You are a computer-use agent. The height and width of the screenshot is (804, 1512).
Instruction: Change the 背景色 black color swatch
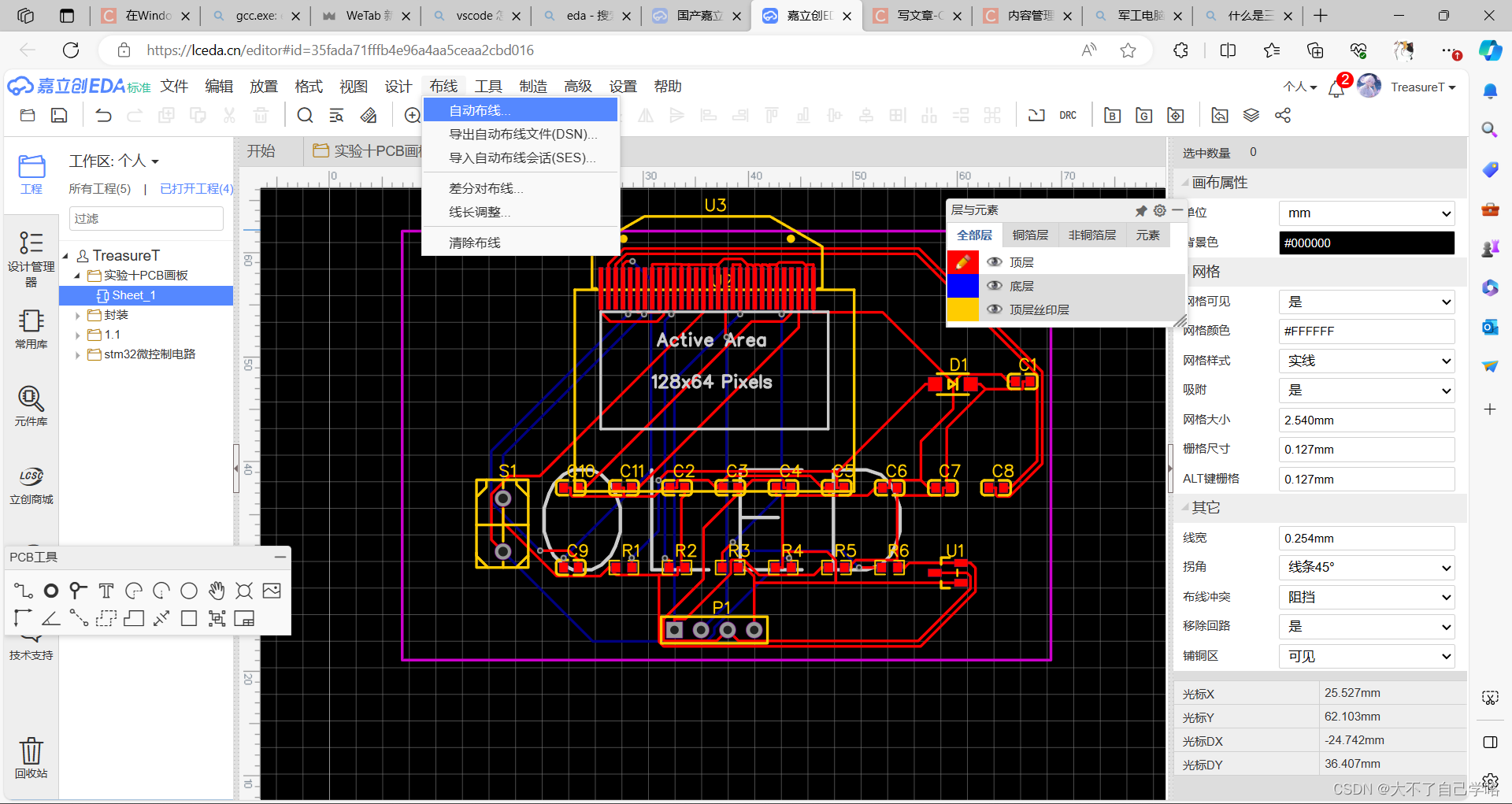(1366, 243)
